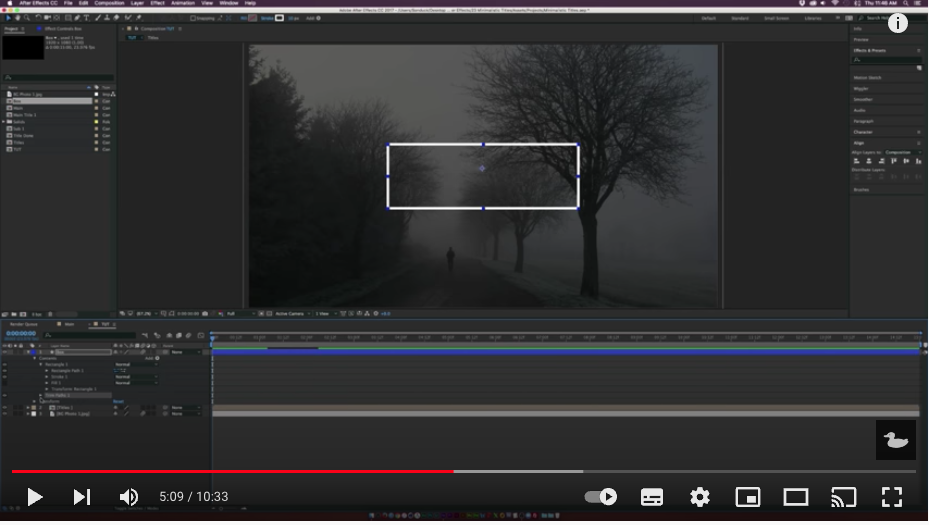
Task: Open the miniplayer
Action: pyautogui.click(x=748, y=497)
